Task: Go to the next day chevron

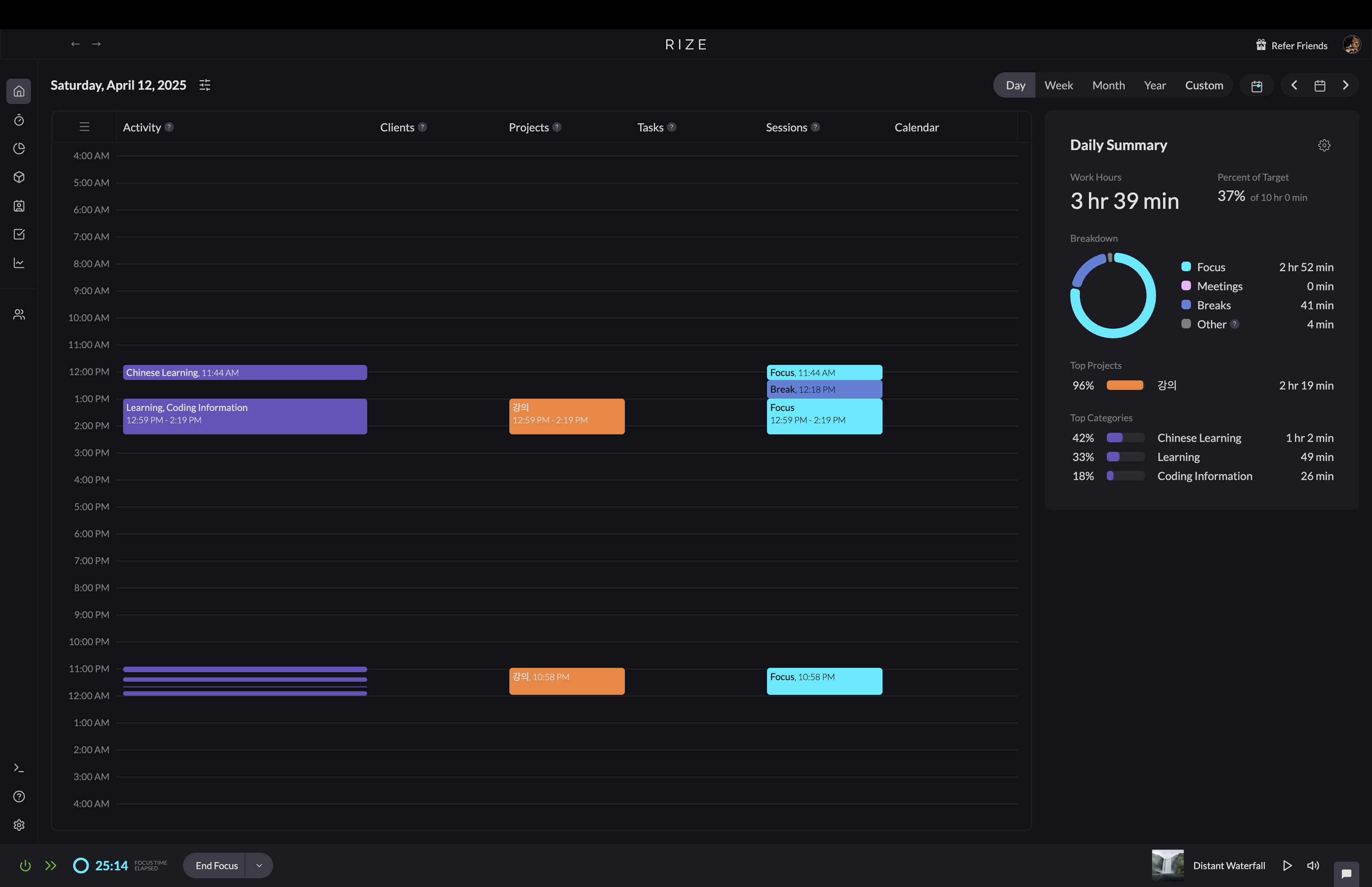Action: (x=1345, y=85)
